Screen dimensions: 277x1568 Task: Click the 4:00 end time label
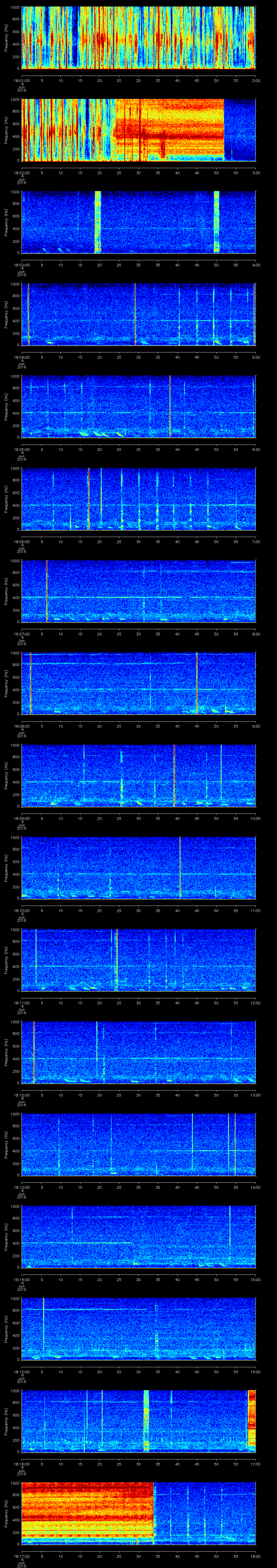[x=256, y=265]
